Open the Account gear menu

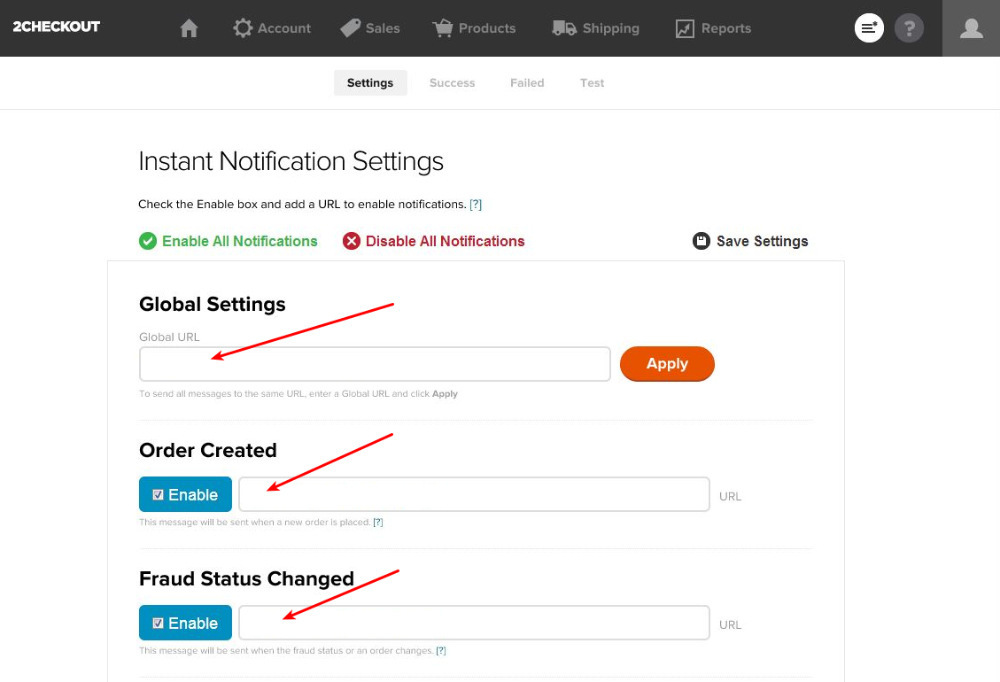[272, 28]
